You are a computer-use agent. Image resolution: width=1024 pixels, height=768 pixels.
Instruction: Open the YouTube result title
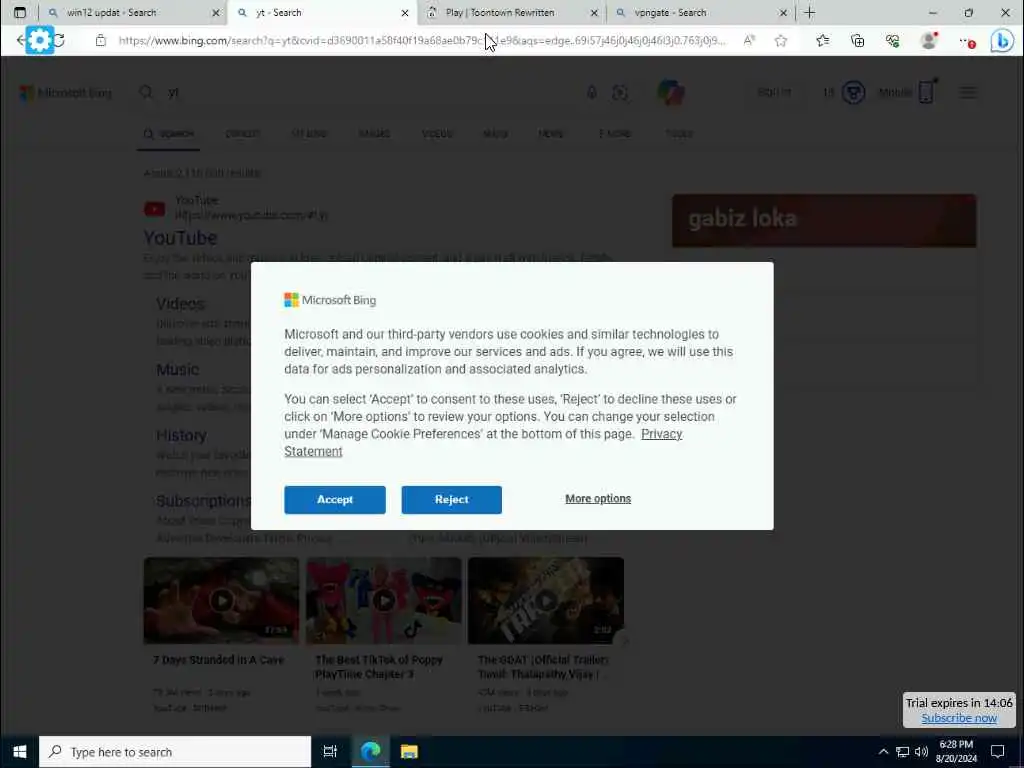pyautogui.click(x=180, y=238)
